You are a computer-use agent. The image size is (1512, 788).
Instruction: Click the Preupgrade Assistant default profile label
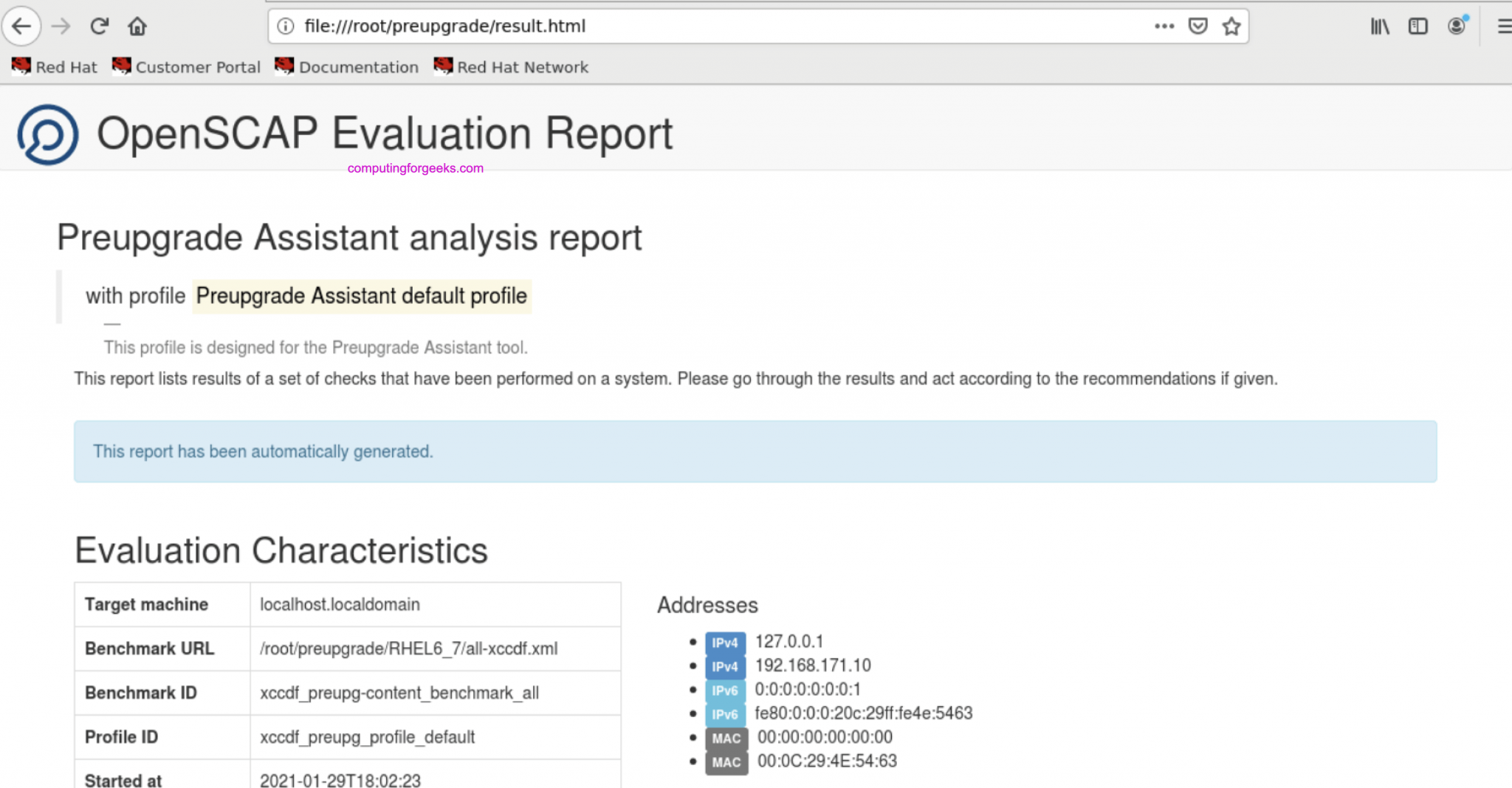tap(361, 296)
